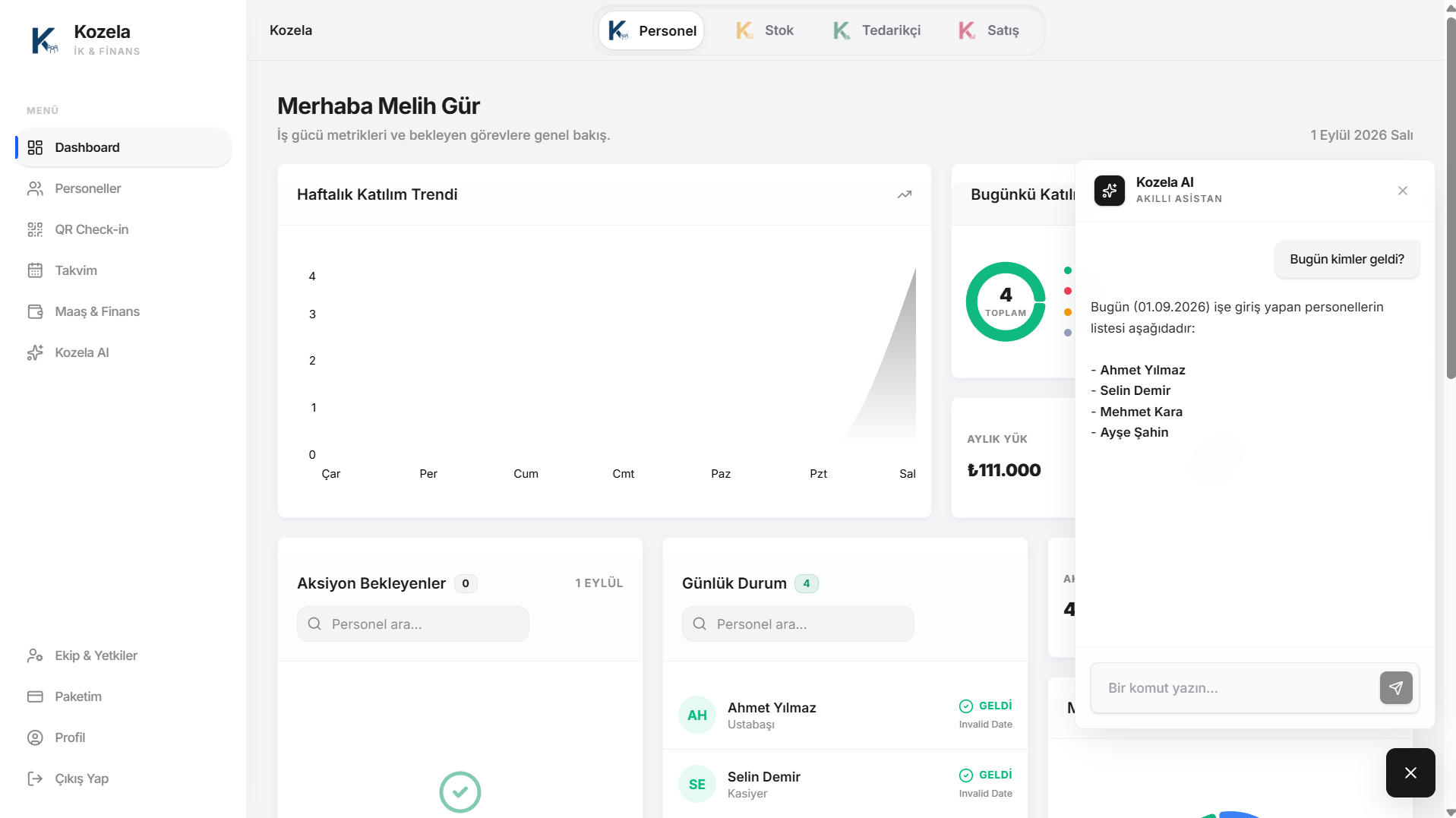Open the Dashboard sidebar item

coord(123,147)
